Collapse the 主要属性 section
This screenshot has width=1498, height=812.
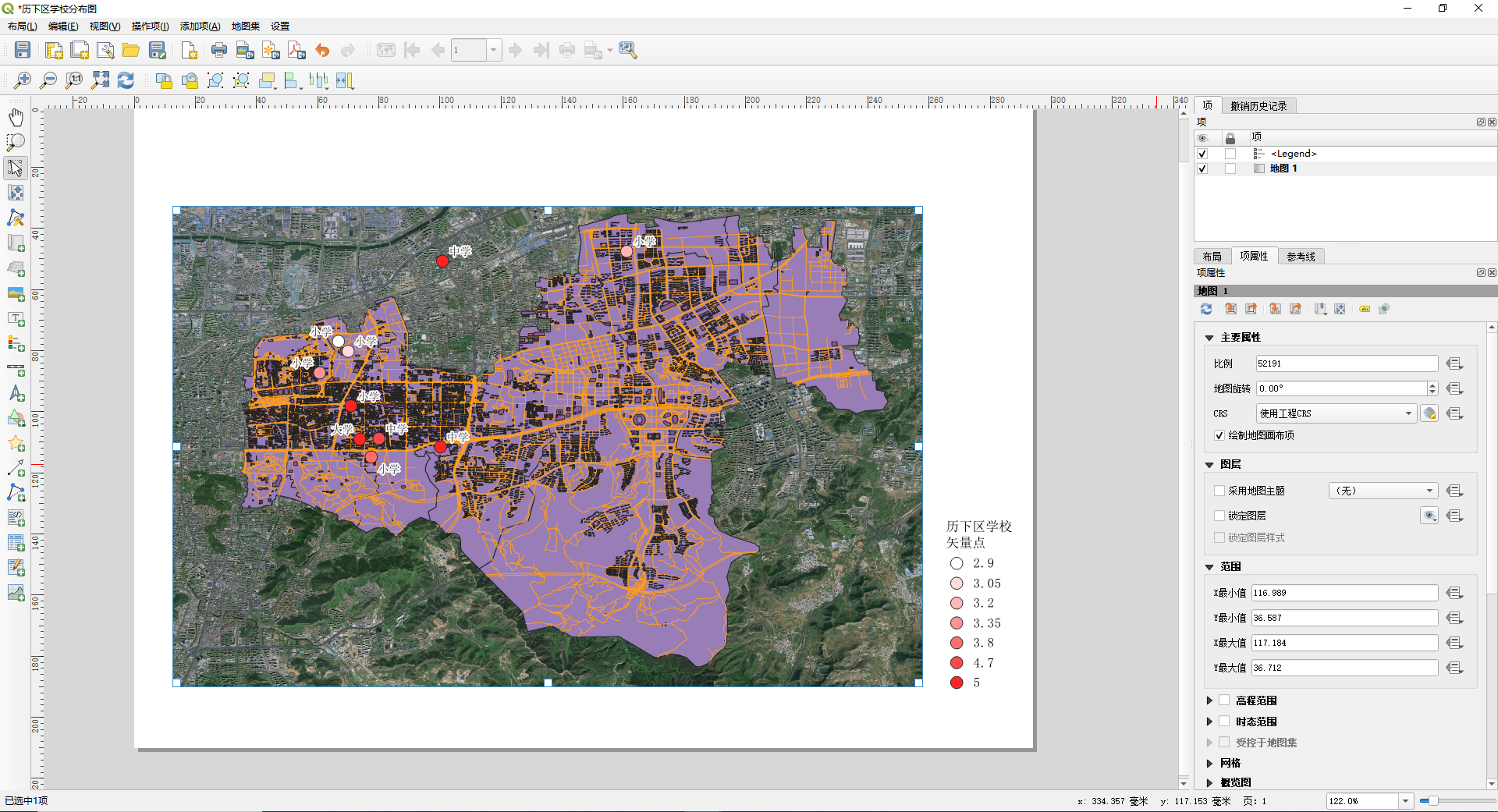coord(1209,338)
